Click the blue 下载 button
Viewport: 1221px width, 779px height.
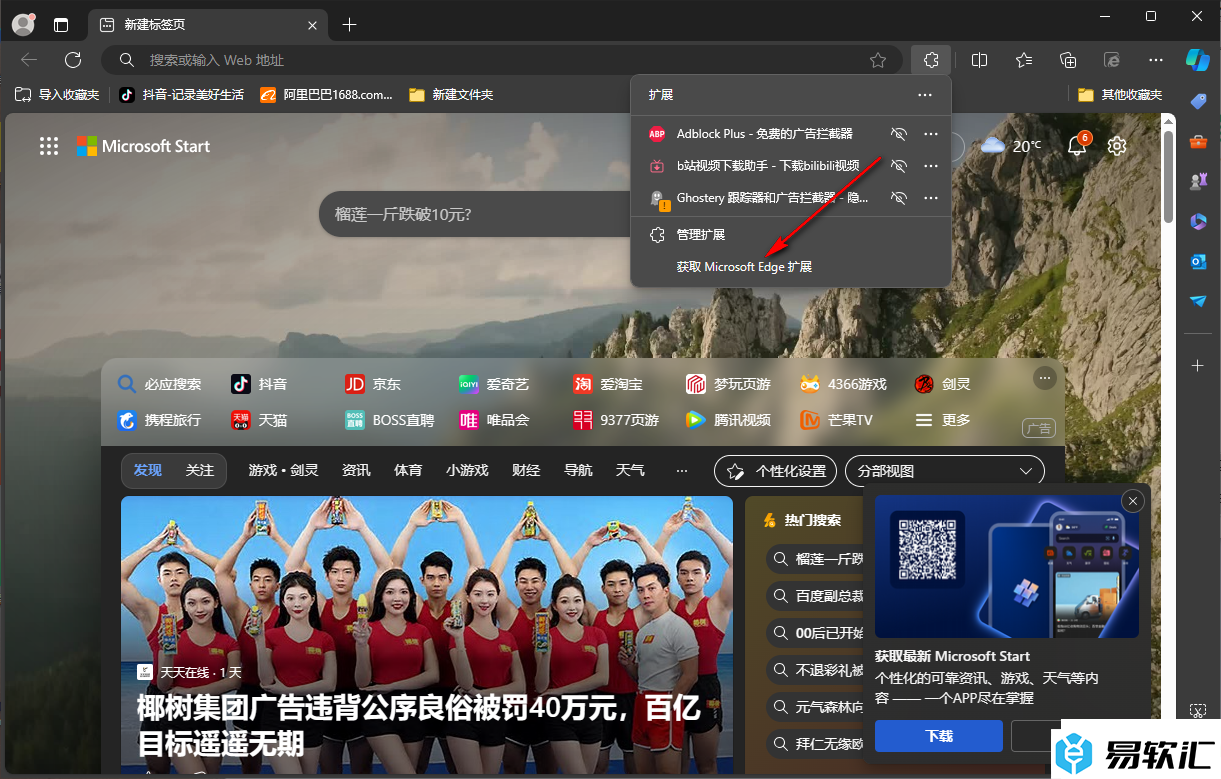(939, 736)
